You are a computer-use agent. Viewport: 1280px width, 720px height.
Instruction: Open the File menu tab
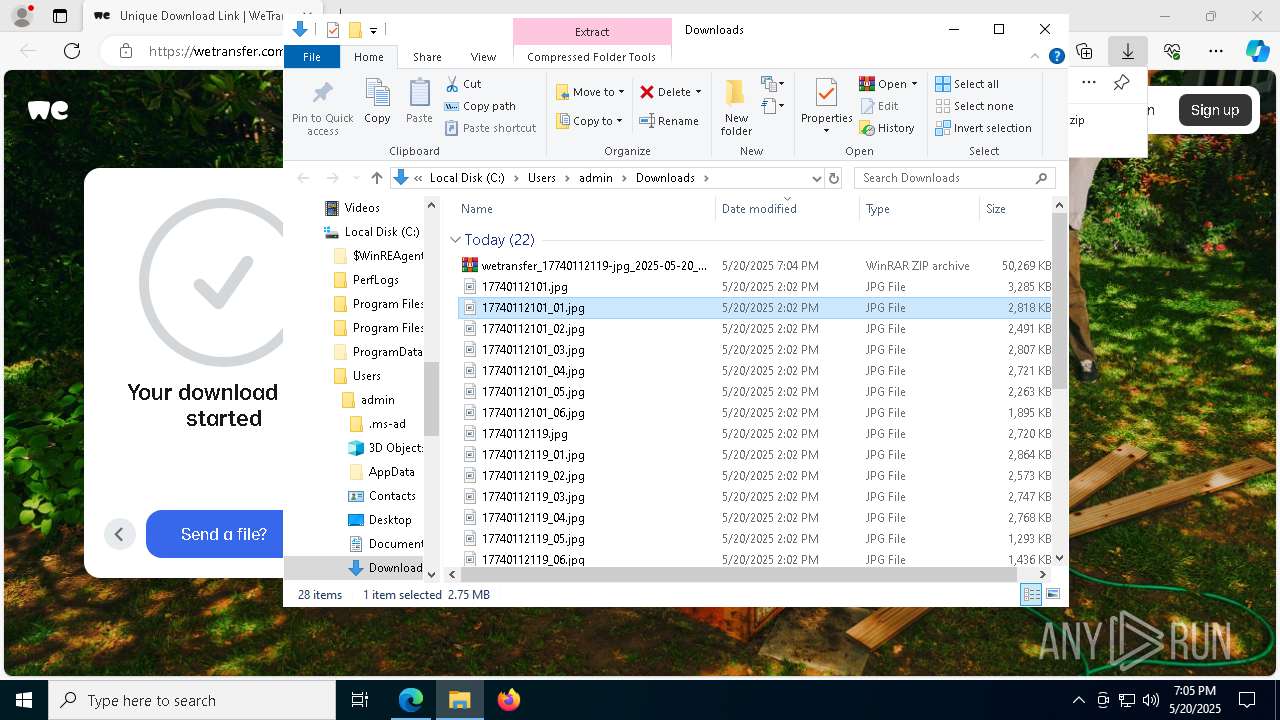(x=312, y=57)
